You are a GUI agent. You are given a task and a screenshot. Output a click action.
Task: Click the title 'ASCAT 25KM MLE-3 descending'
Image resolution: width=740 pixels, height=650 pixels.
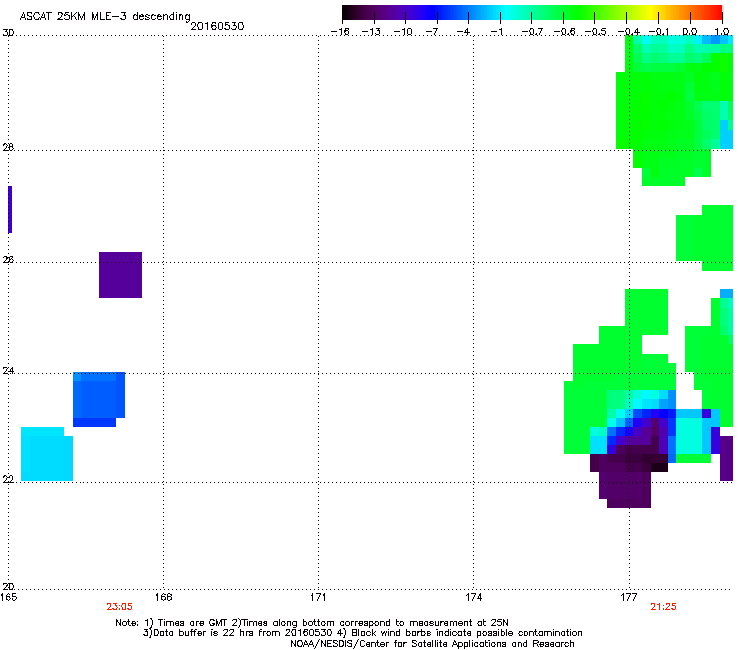105,16
